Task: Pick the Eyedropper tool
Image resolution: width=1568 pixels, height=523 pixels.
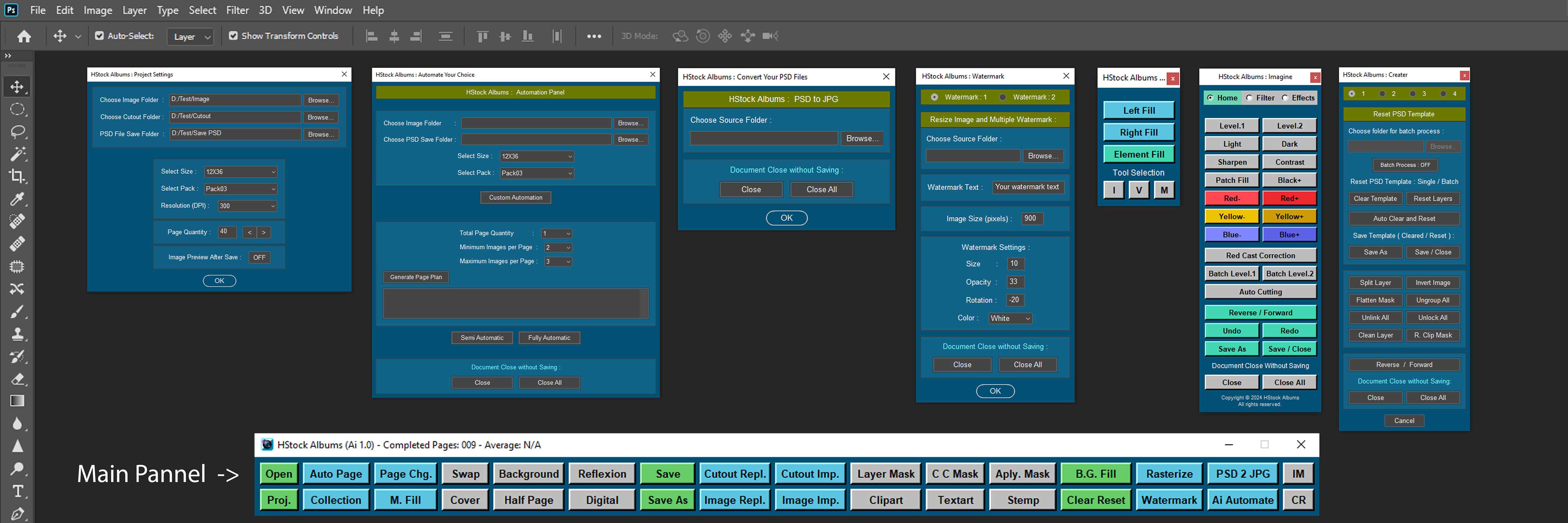Action: 17,198
